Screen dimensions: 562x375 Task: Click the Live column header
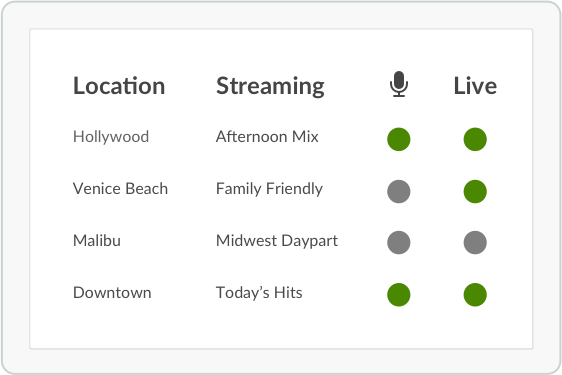tap(475, 86)
